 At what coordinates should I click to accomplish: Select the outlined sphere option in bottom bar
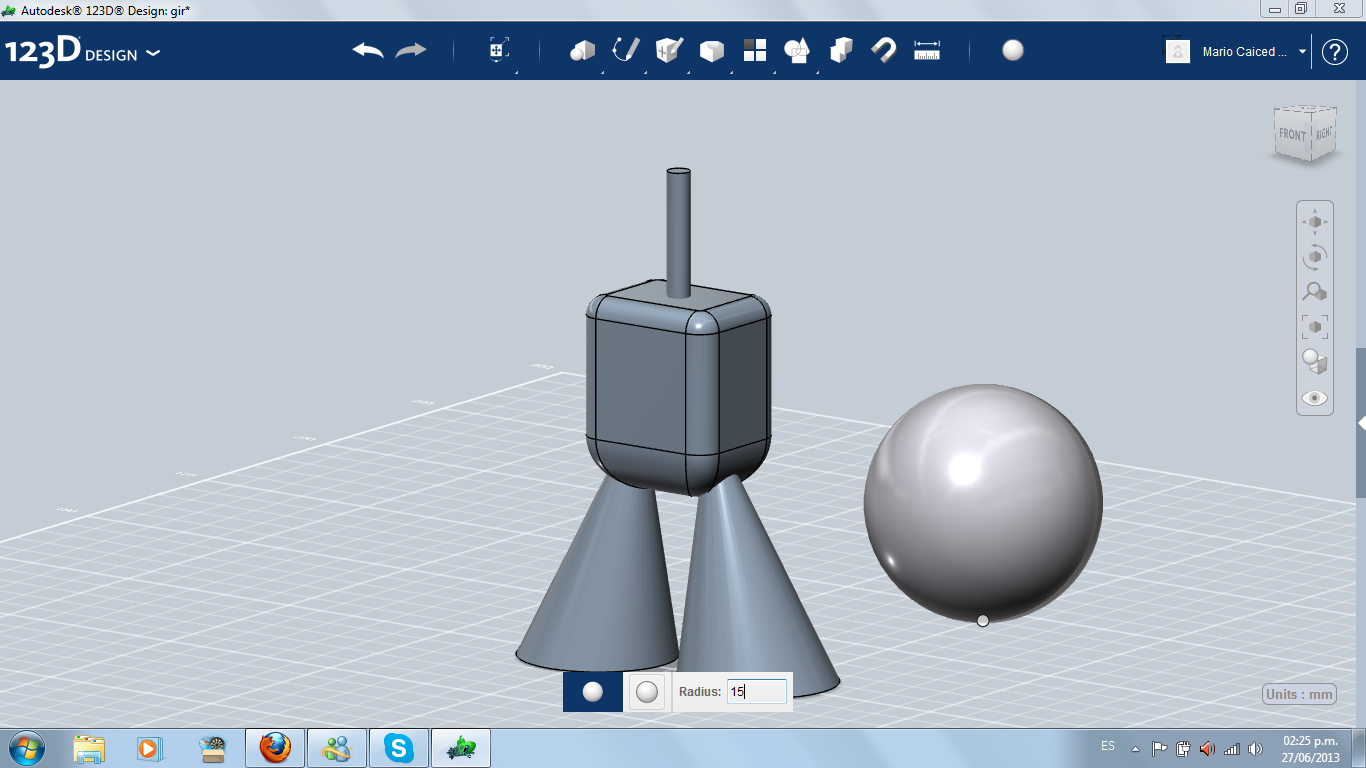pyautogui.click(x=647, y=691)
